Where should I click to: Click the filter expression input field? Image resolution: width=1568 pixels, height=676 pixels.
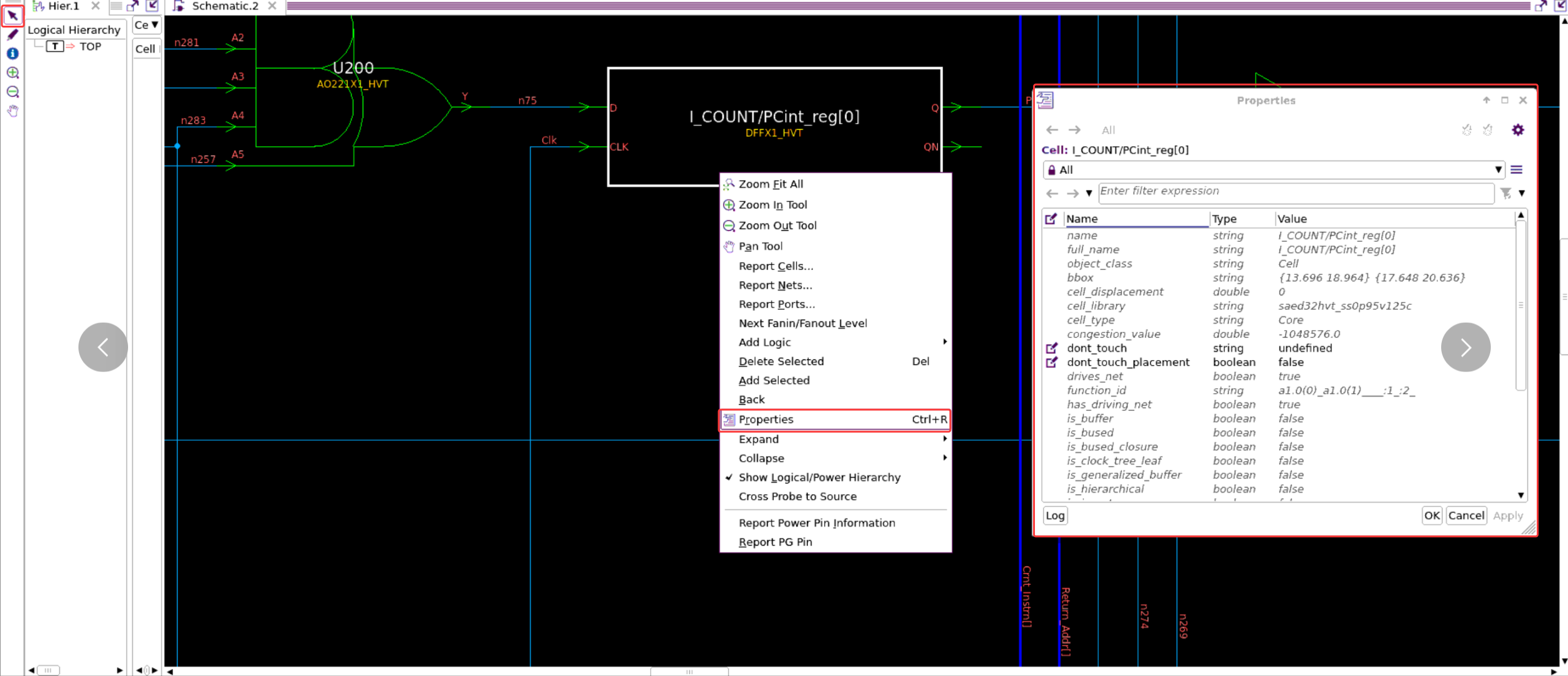[1295, 192]
